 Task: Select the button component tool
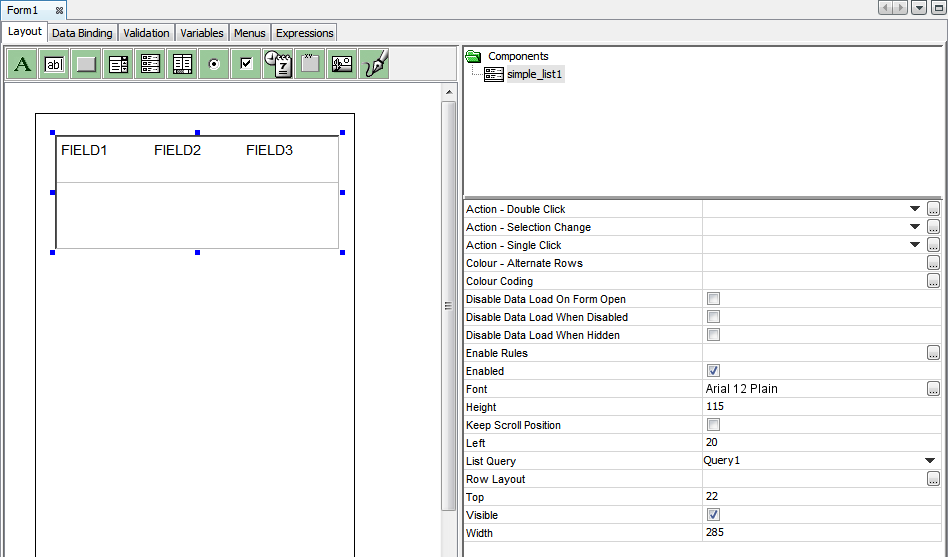point(87,64)
